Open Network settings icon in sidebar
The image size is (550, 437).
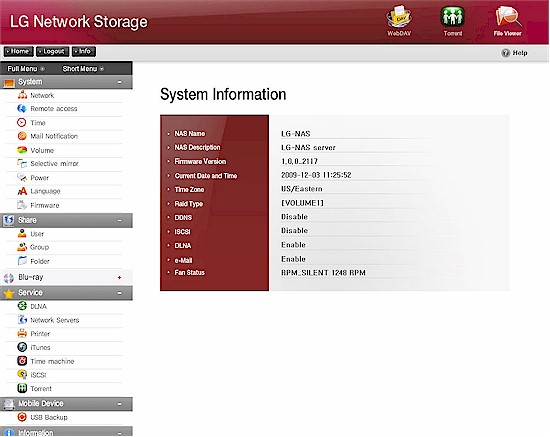point(22,95)
